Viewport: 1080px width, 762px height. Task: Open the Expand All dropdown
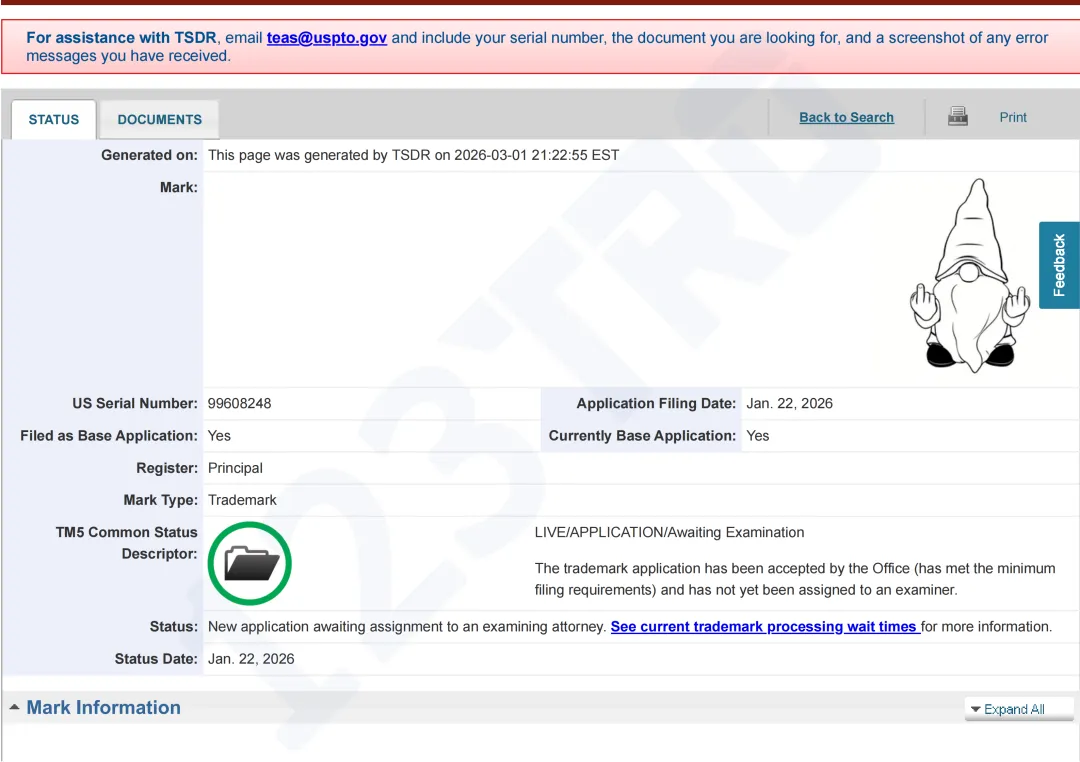coord(1019,709)
